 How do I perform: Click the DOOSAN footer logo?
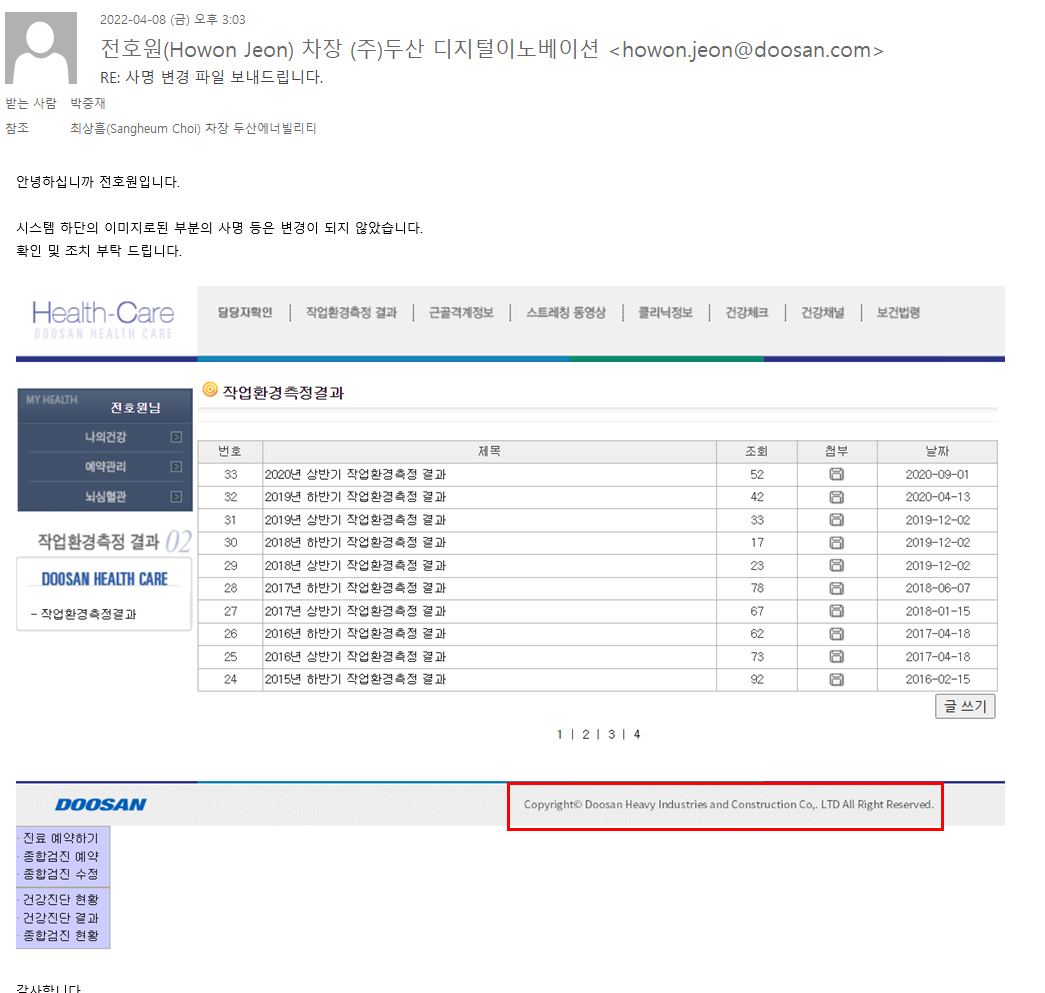point(101,805)
